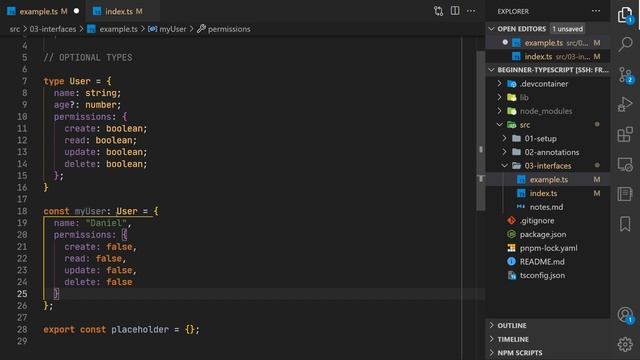Click the unsaved dot on example.ts tab
The width and height of the screenshot is (640, 360).
[76, 11]
